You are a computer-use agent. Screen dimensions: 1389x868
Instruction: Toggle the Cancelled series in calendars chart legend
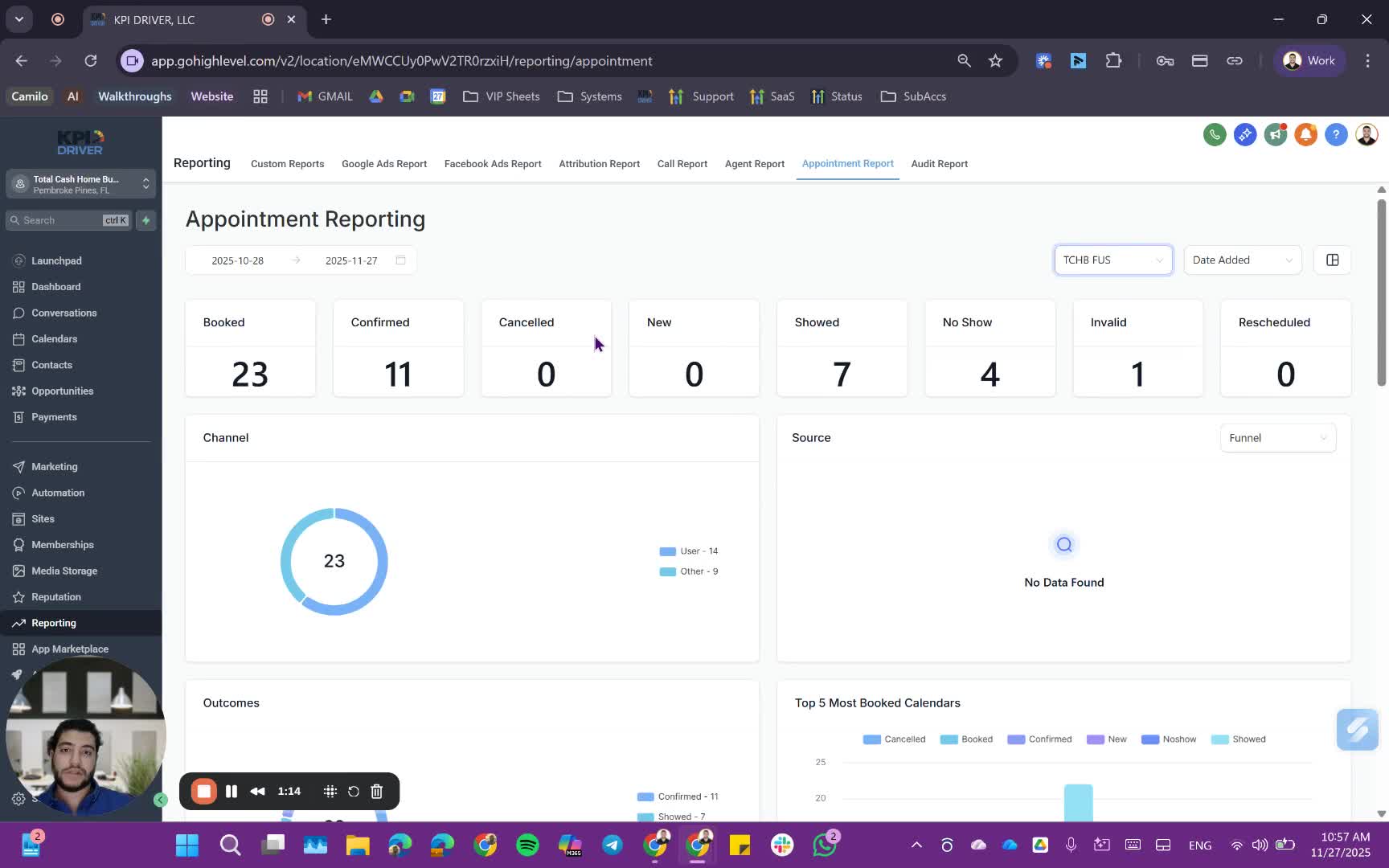point(894,739)
